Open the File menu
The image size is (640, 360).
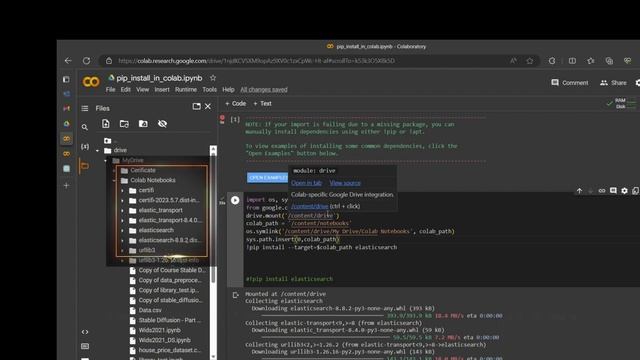tap(110, 89)
